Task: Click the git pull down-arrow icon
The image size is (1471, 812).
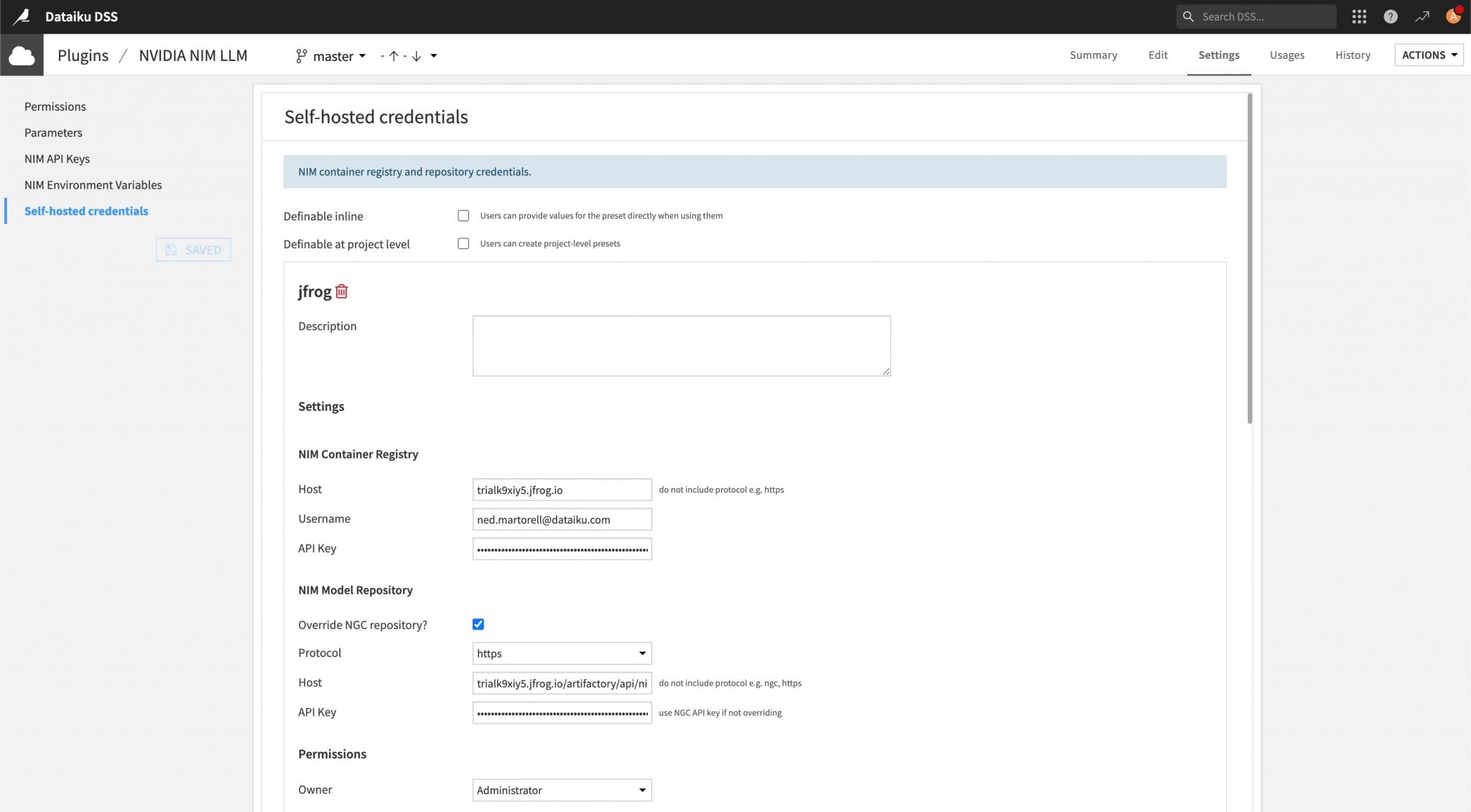Action: coord(415,56)
